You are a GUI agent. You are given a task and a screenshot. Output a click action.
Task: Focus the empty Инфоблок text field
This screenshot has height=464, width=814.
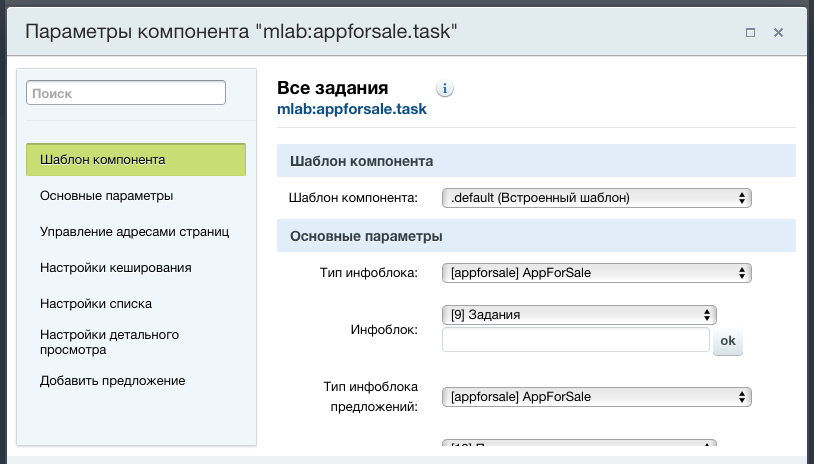coord(576,340)
